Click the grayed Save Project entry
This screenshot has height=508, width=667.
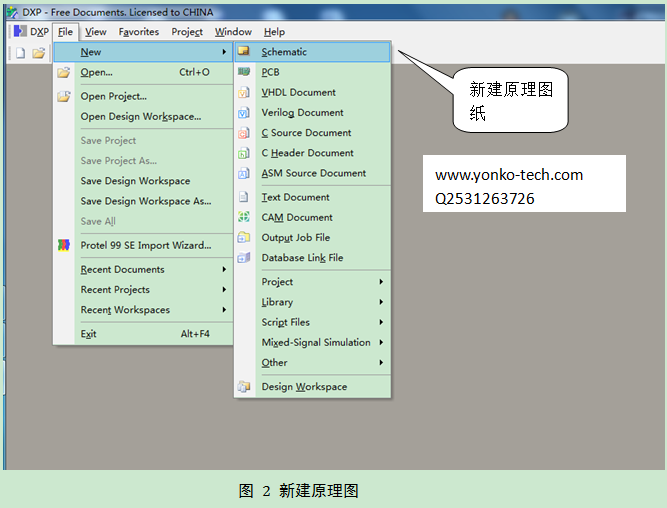click(x=143, y=140)
